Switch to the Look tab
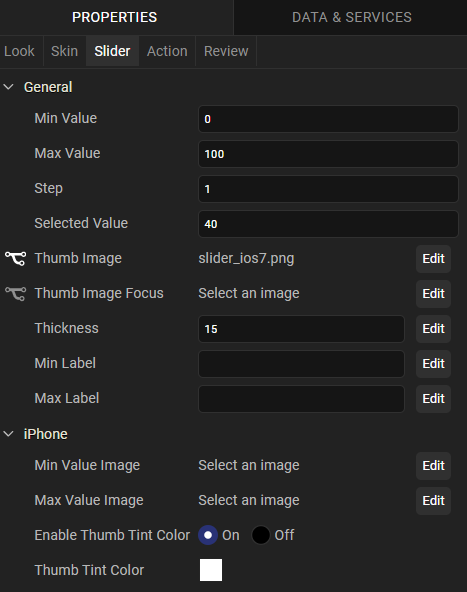This screenshot has width=467, height=592. tap(19, 51)
